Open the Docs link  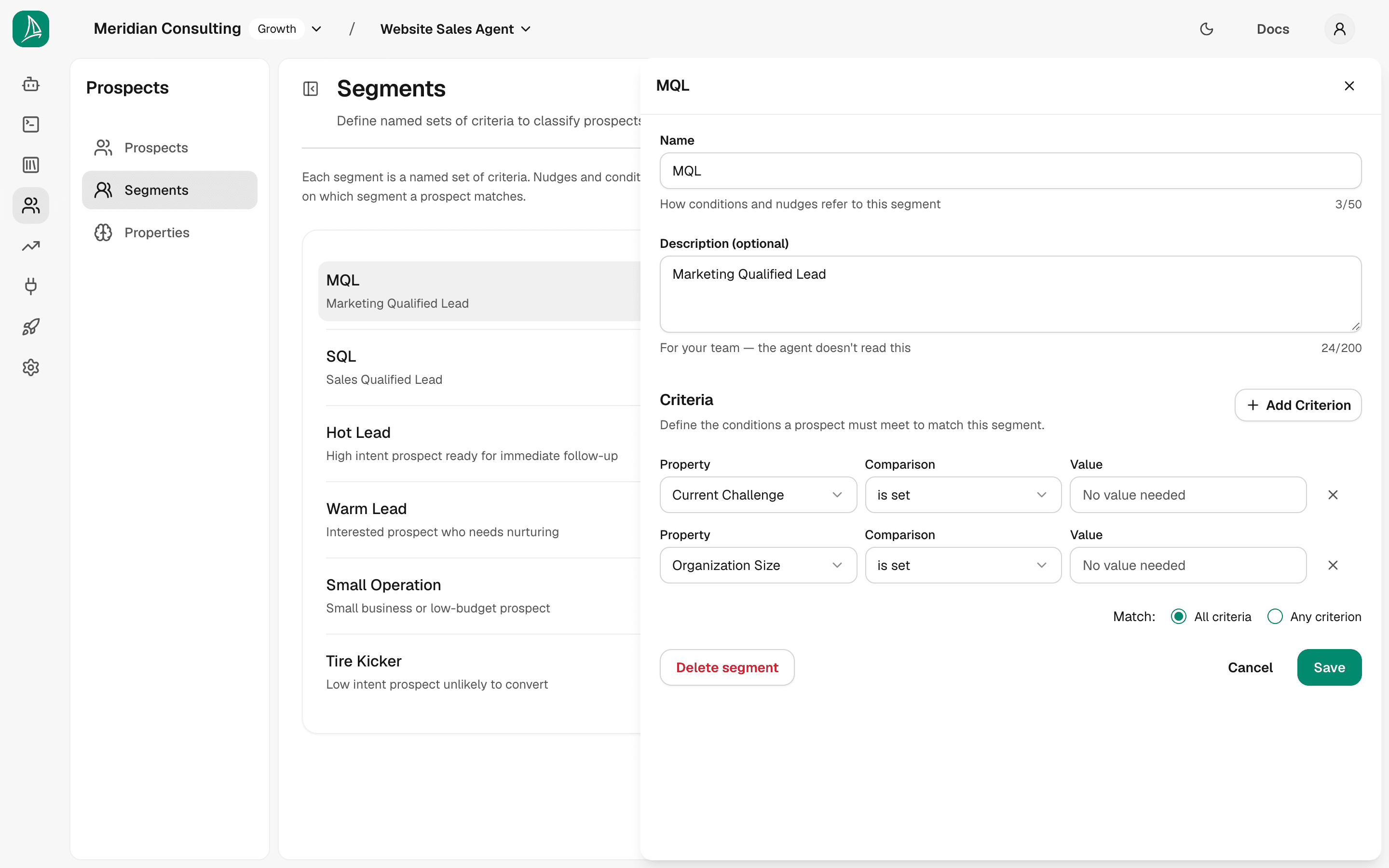click(1272, 29)
